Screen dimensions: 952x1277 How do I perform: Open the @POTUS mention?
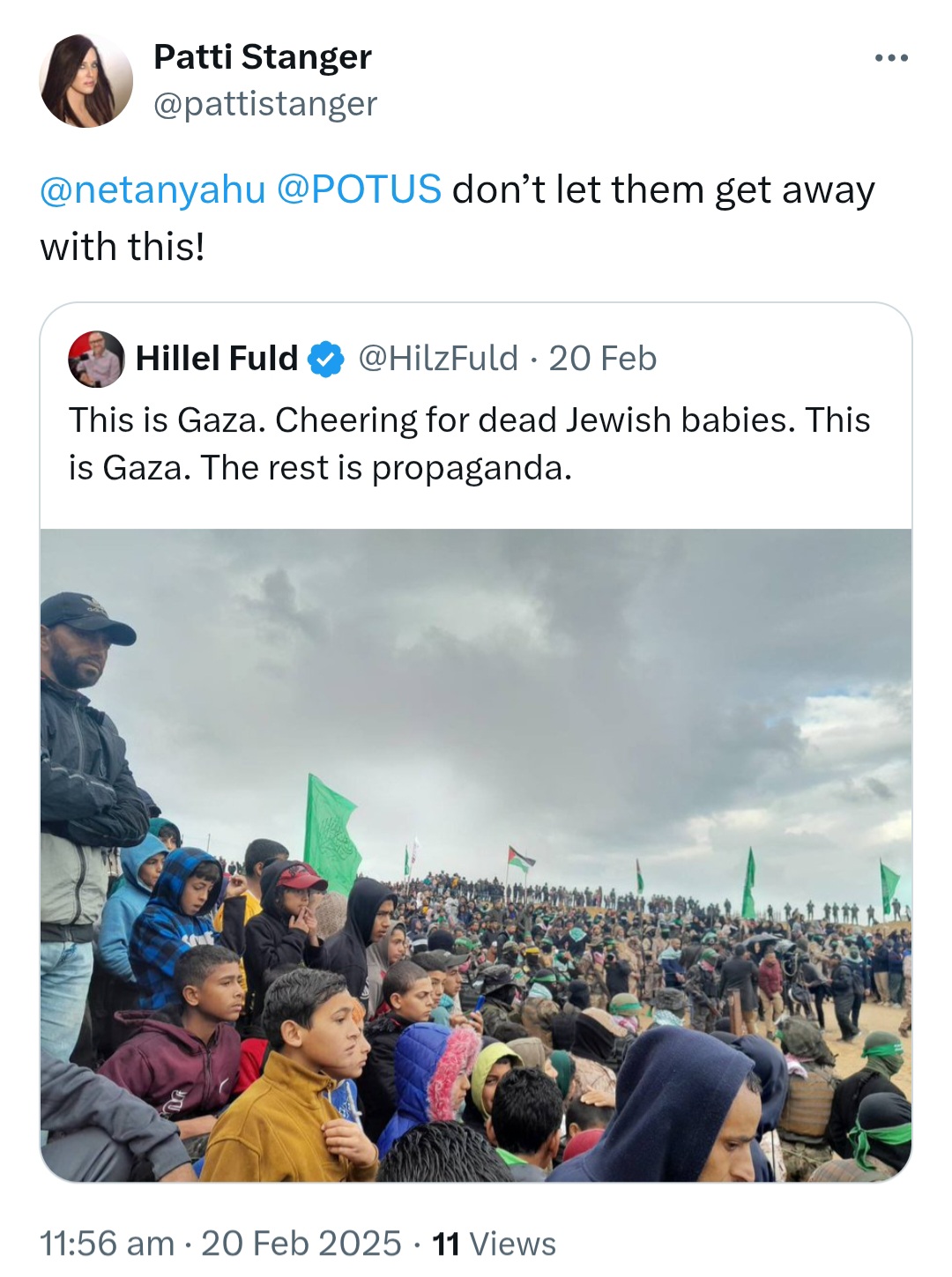click(359, 189)
